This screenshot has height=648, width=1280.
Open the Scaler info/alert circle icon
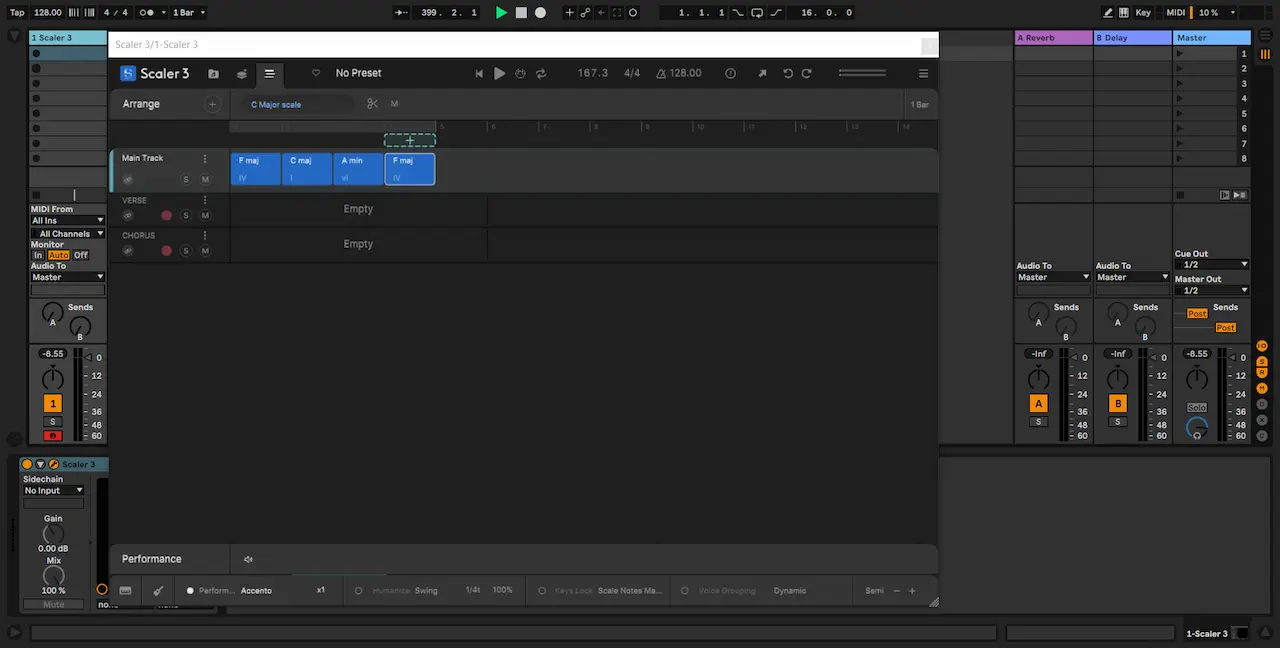click(x=730, y=73)
